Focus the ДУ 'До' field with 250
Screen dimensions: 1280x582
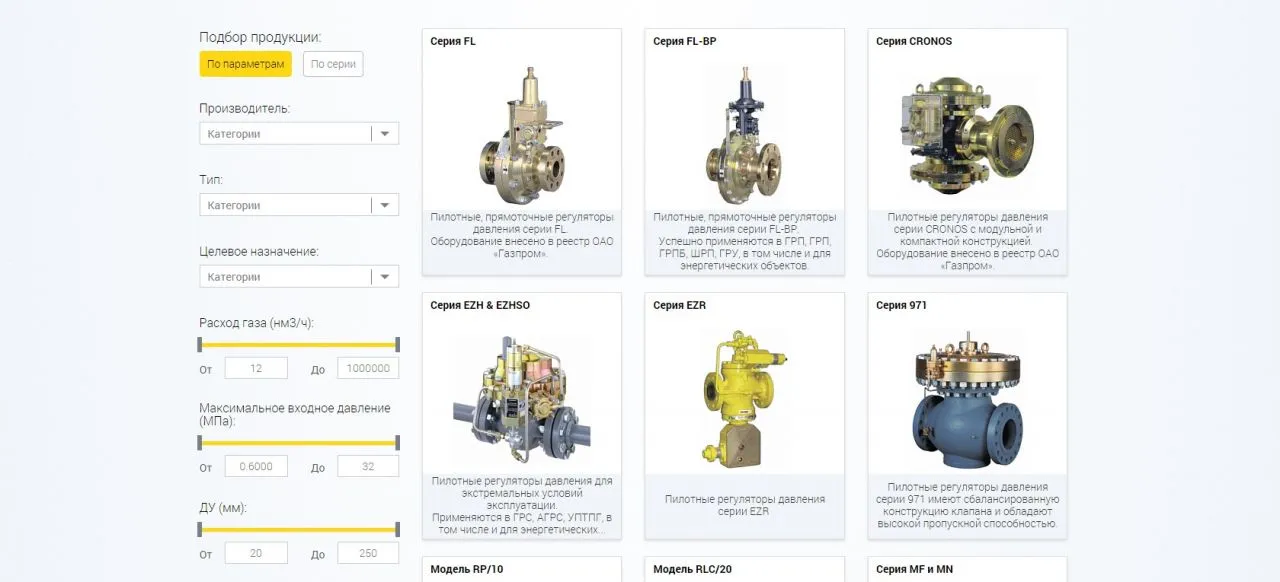[x=368, y=553]
